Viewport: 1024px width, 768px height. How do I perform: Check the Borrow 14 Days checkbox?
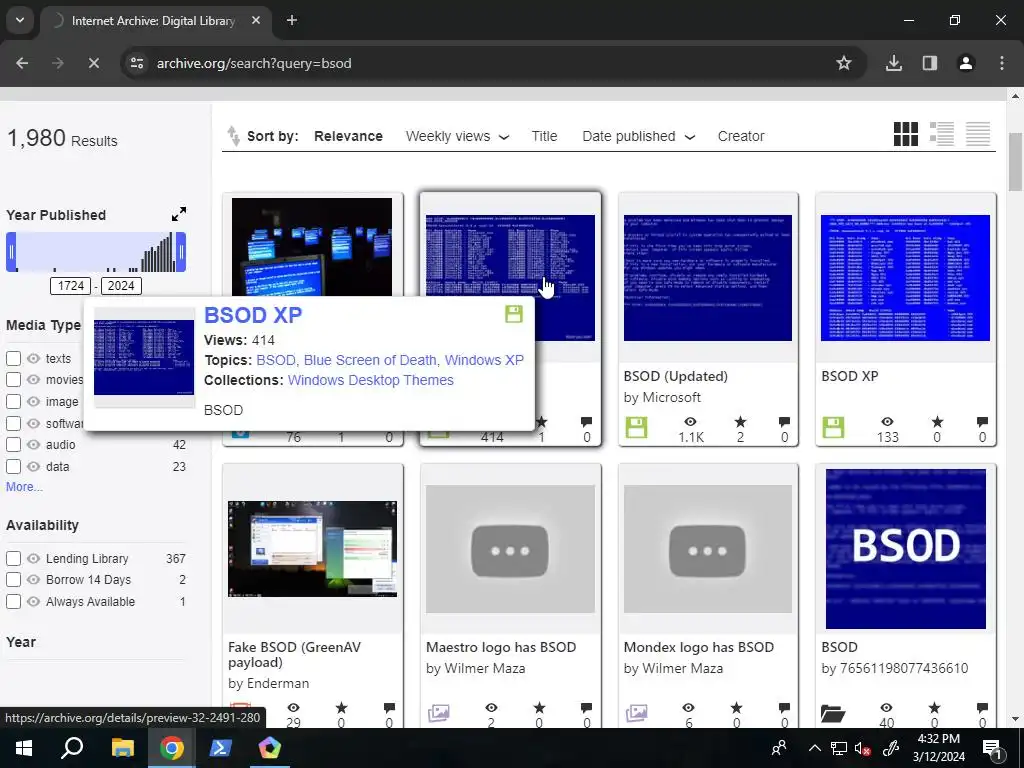click(x=13, y=579)
